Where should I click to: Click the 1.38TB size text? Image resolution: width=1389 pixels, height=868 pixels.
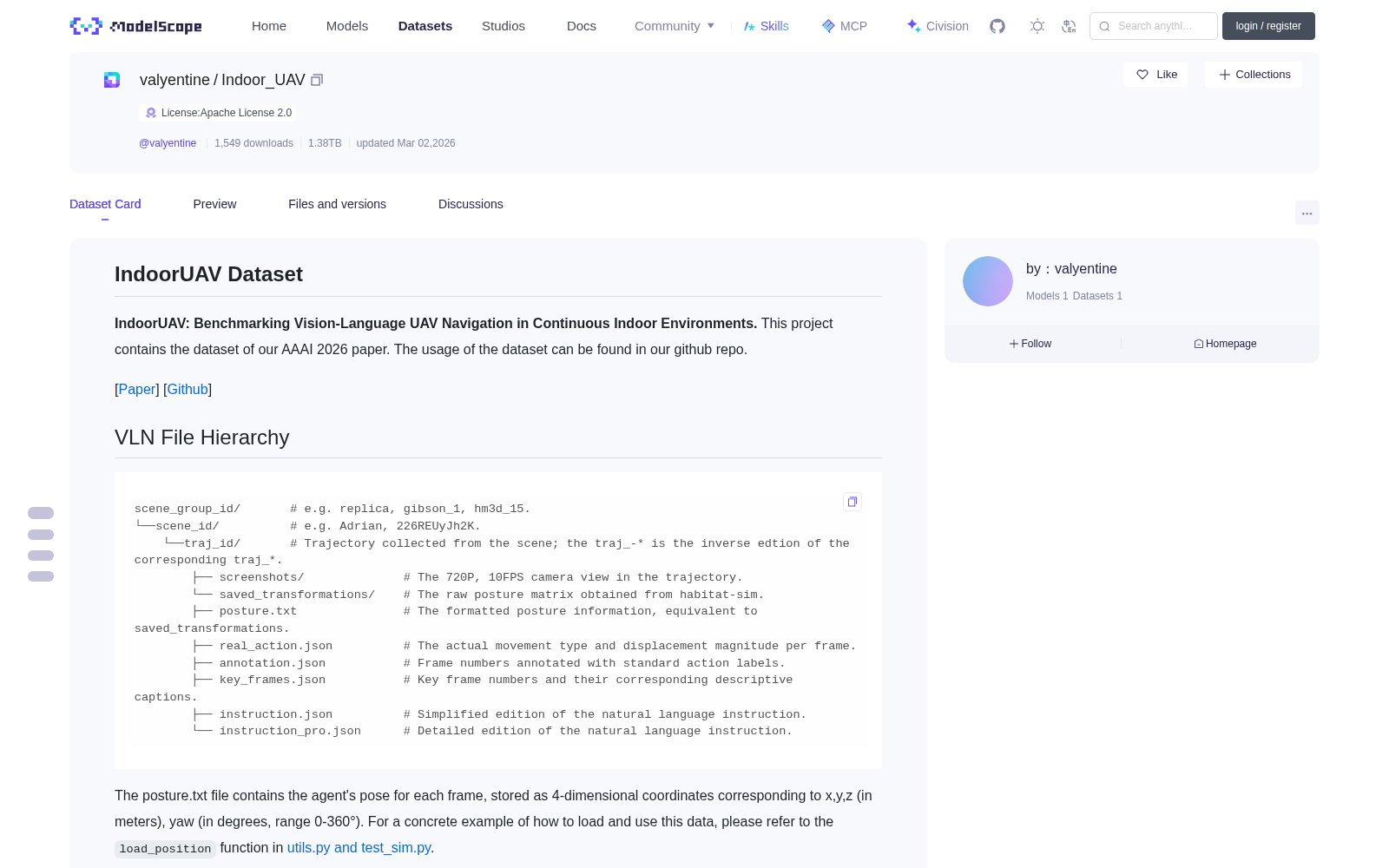click(325, 143)
